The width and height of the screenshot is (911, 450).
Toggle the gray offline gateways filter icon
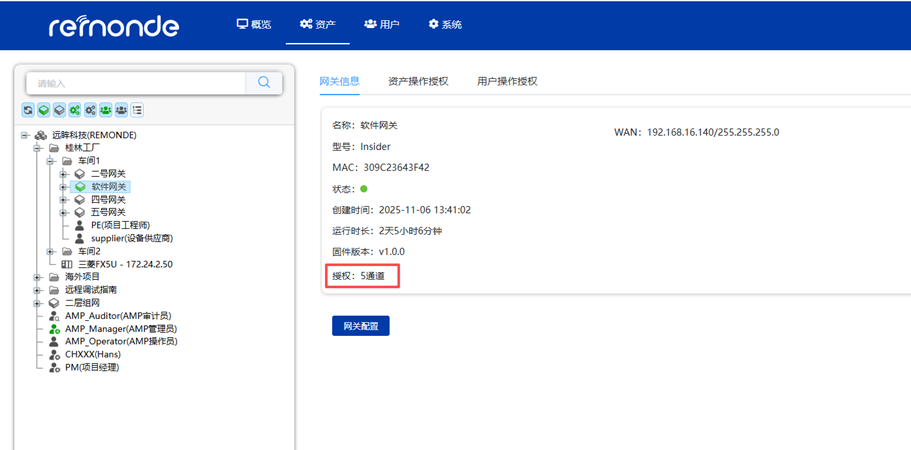[59, 109]
